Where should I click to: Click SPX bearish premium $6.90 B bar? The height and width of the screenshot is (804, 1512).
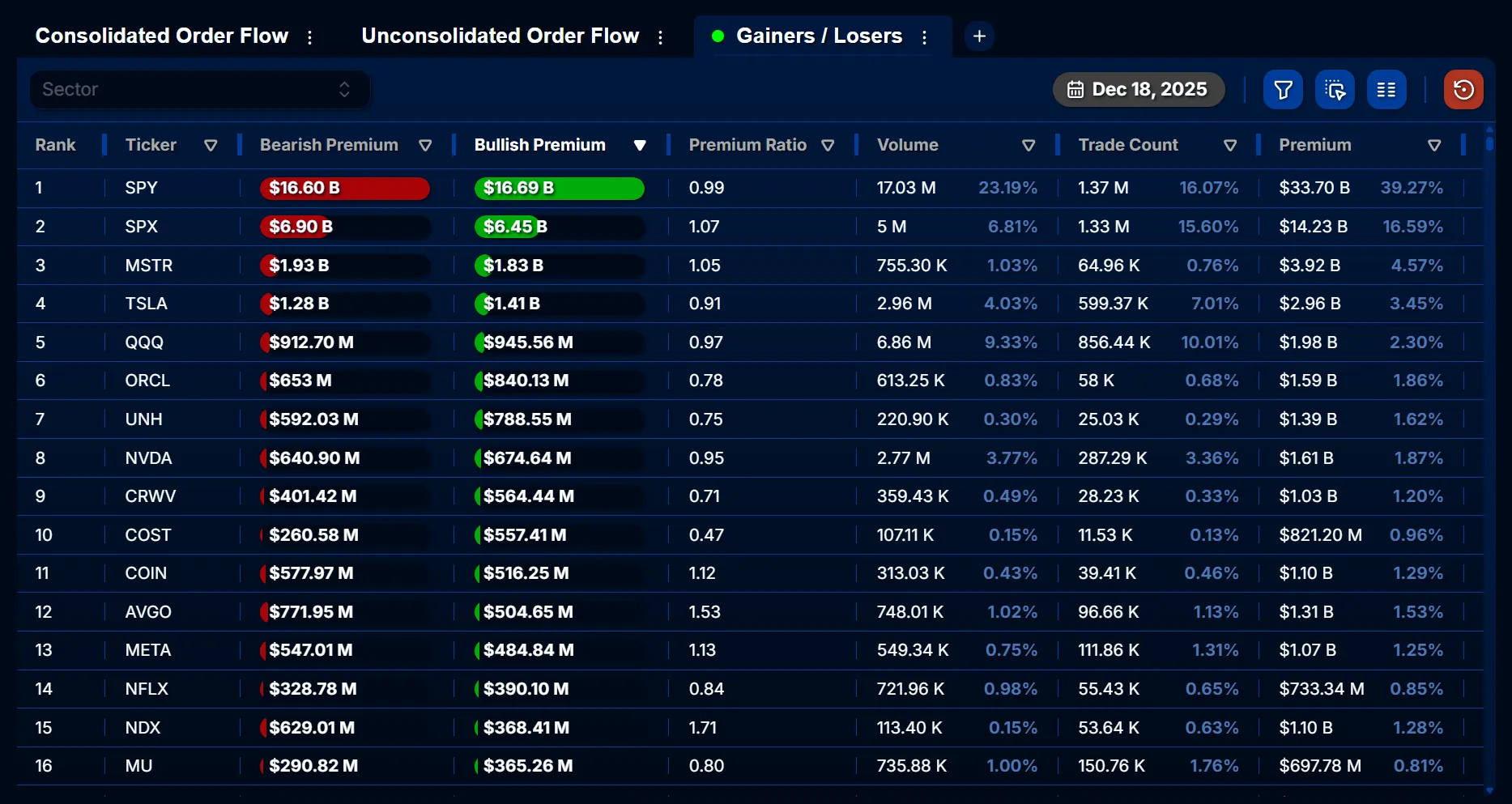coord(345,227)
